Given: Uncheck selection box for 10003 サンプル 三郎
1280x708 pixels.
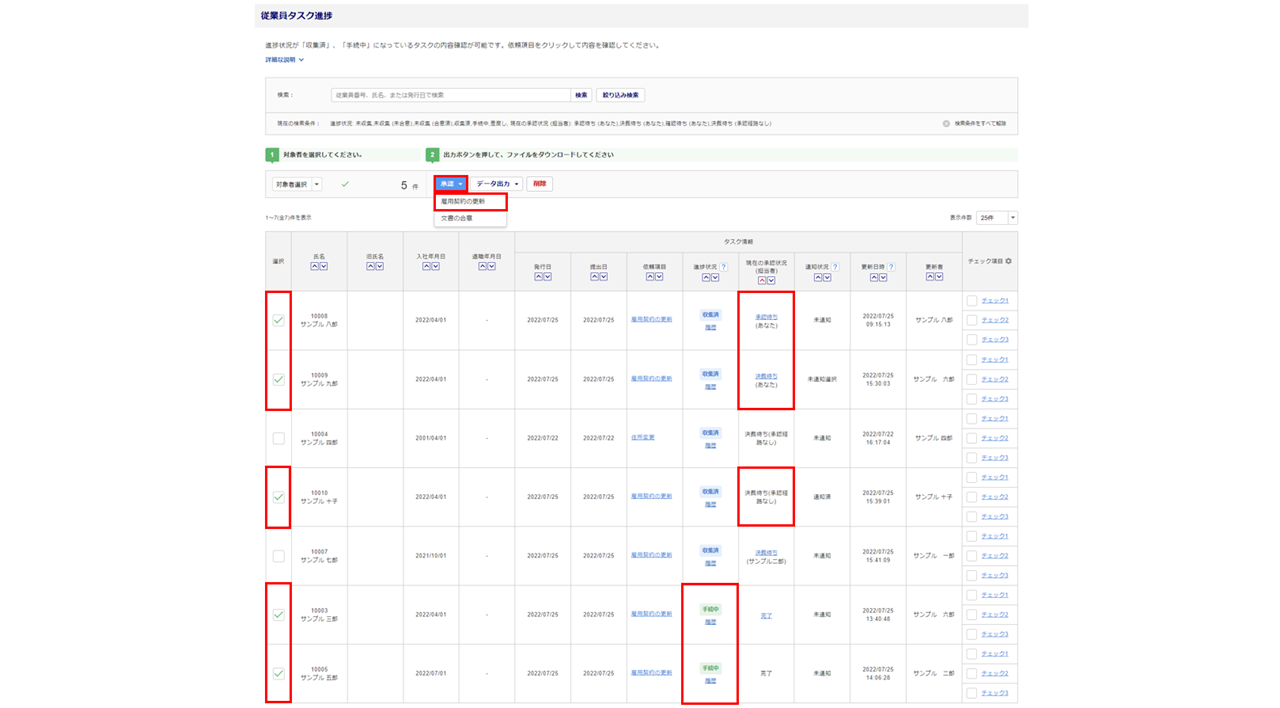Looking at the screenshot, I should click(x=278, y=615).
